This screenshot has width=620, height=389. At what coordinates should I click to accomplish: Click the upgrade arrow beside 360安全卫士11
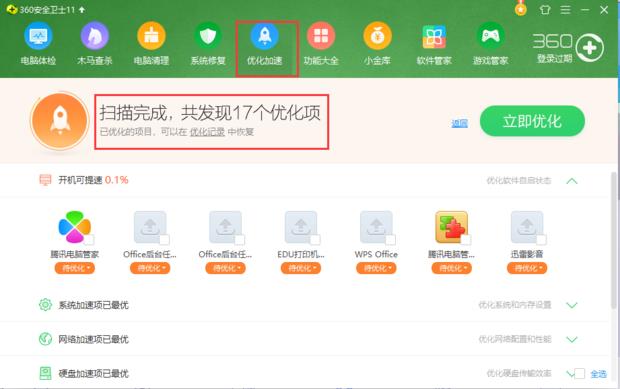click(82, 10)
